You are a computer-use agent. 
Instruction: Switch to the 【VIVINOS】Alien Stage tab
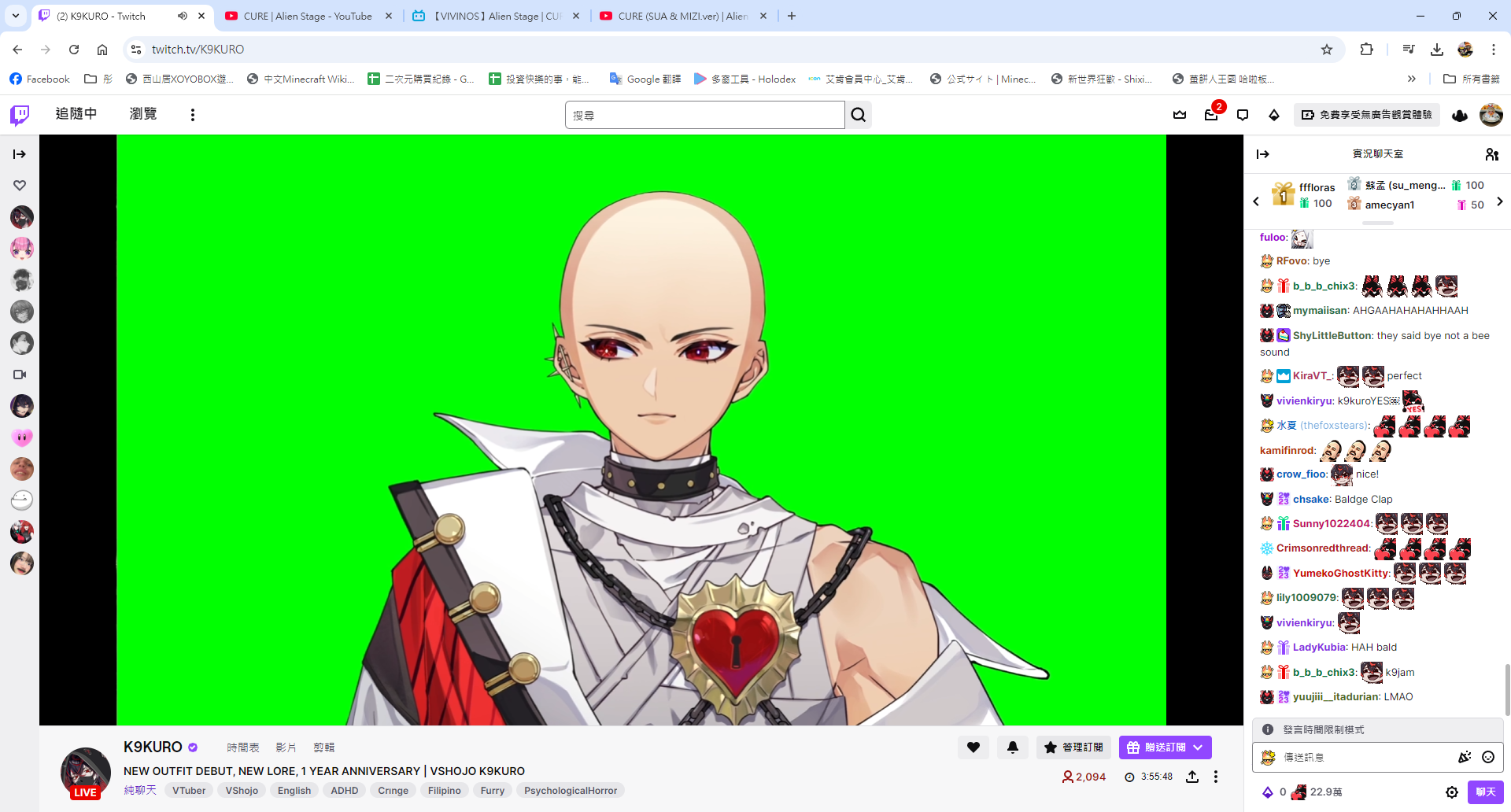(497, 16)
